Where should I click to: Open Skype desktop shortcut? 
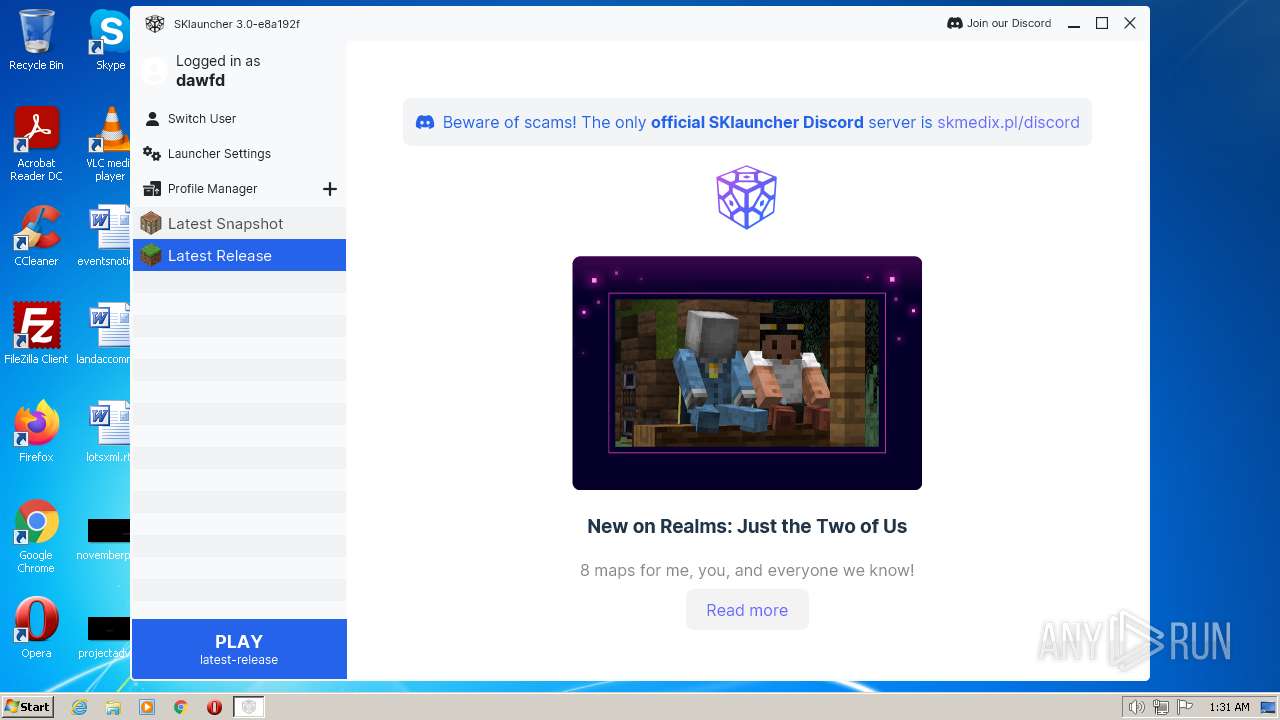tap(110, 40)
